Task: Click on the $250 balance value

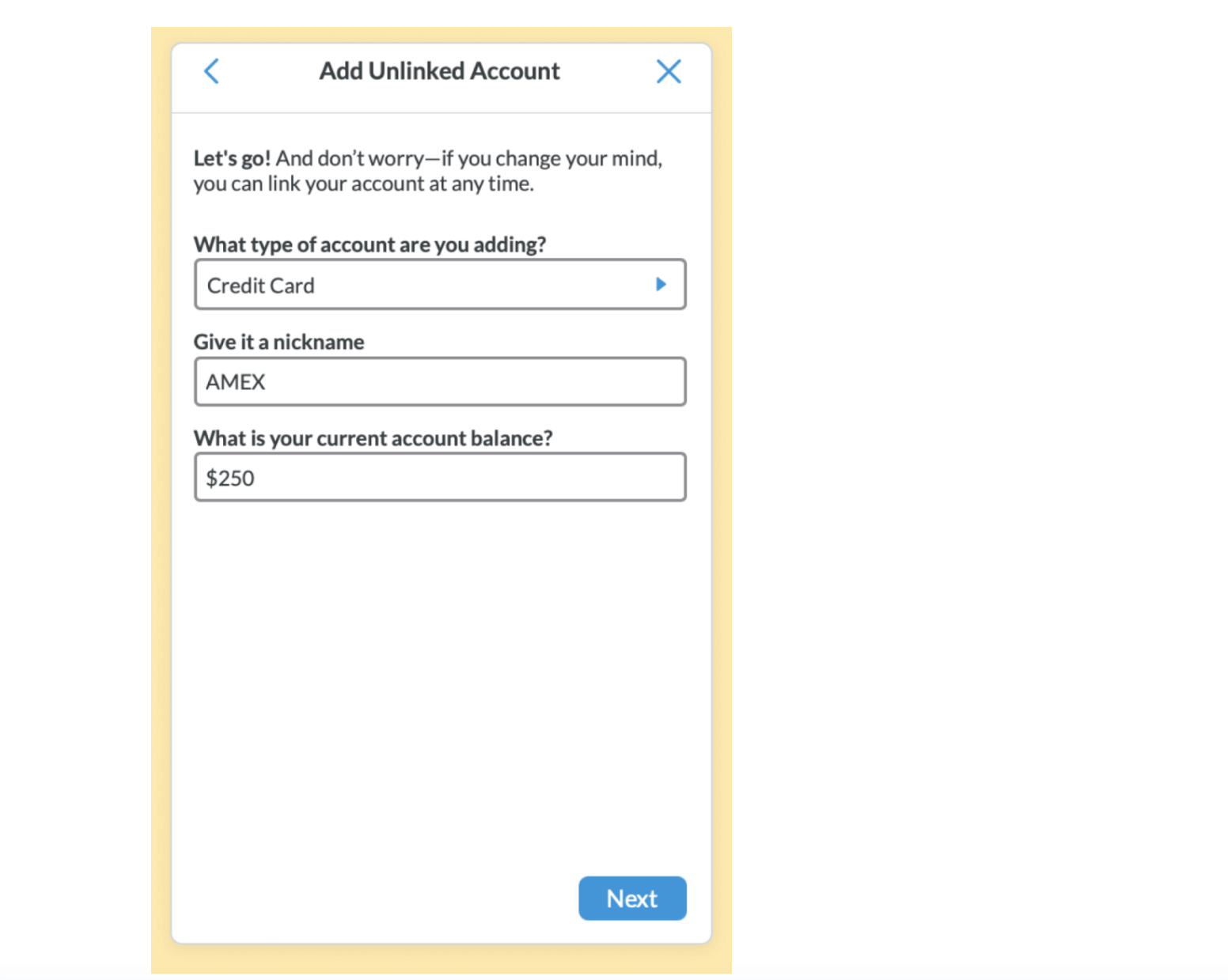Action: (230, 479)
